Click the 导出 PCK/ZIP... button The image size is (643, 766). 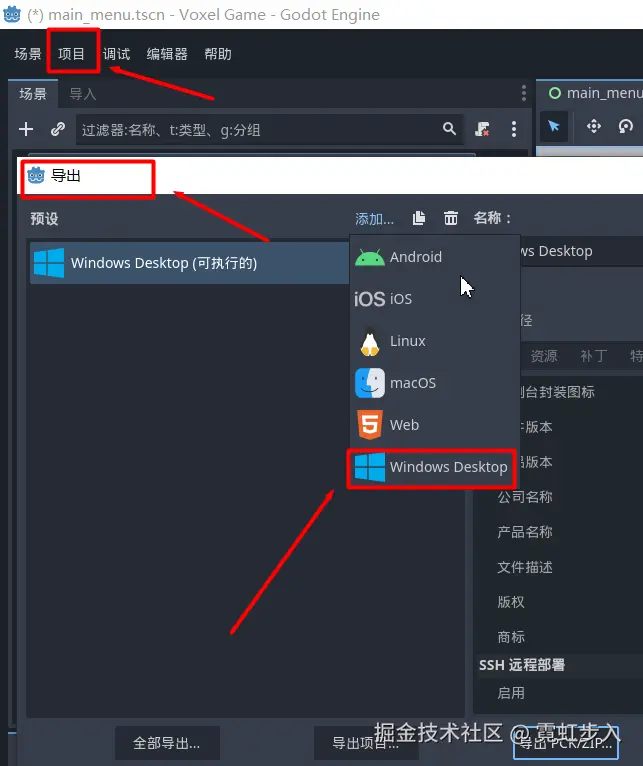point(566,743)
